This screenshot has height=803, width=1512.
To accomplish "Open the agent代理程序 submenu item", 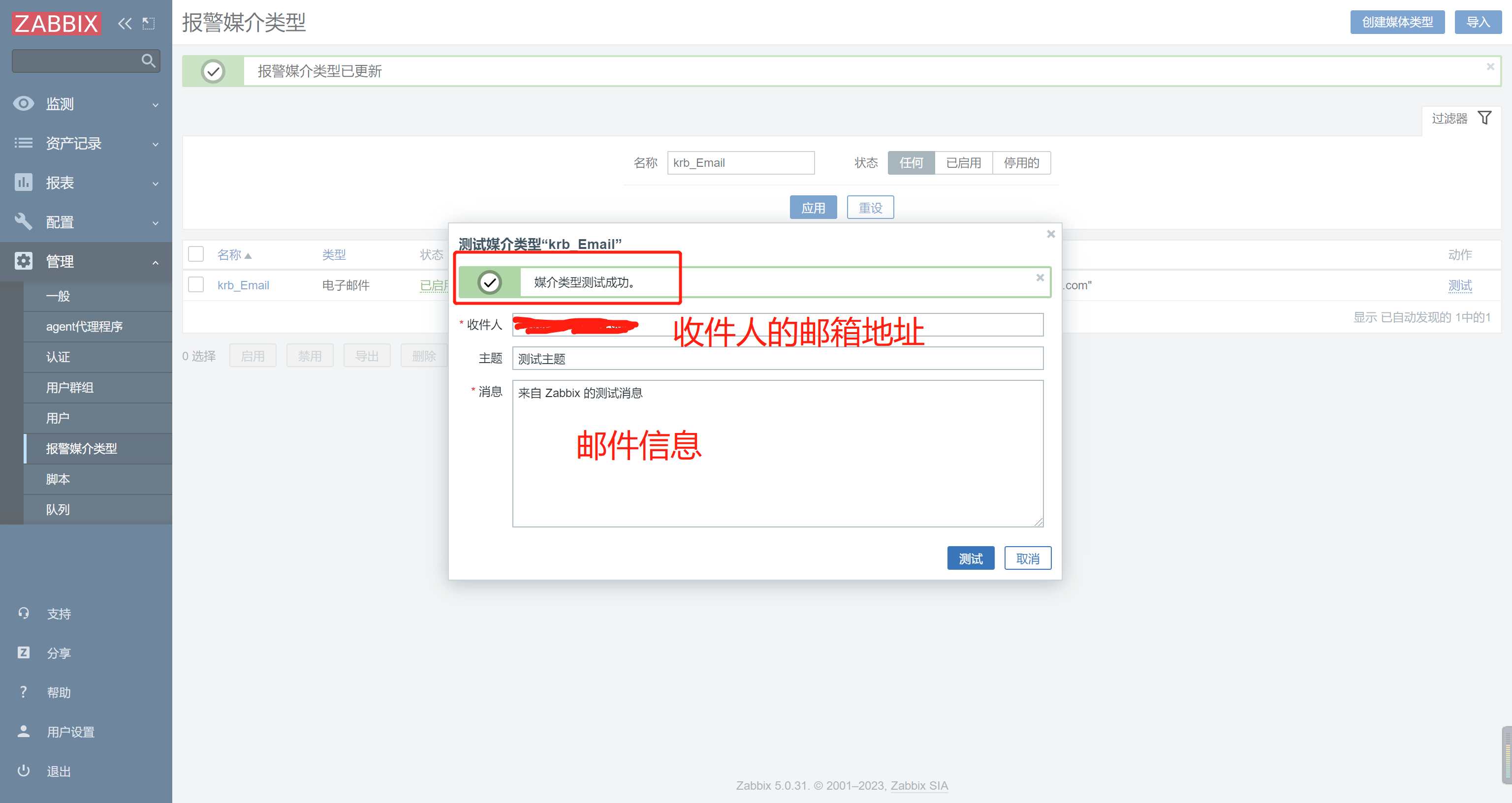I will coord(98,326).
